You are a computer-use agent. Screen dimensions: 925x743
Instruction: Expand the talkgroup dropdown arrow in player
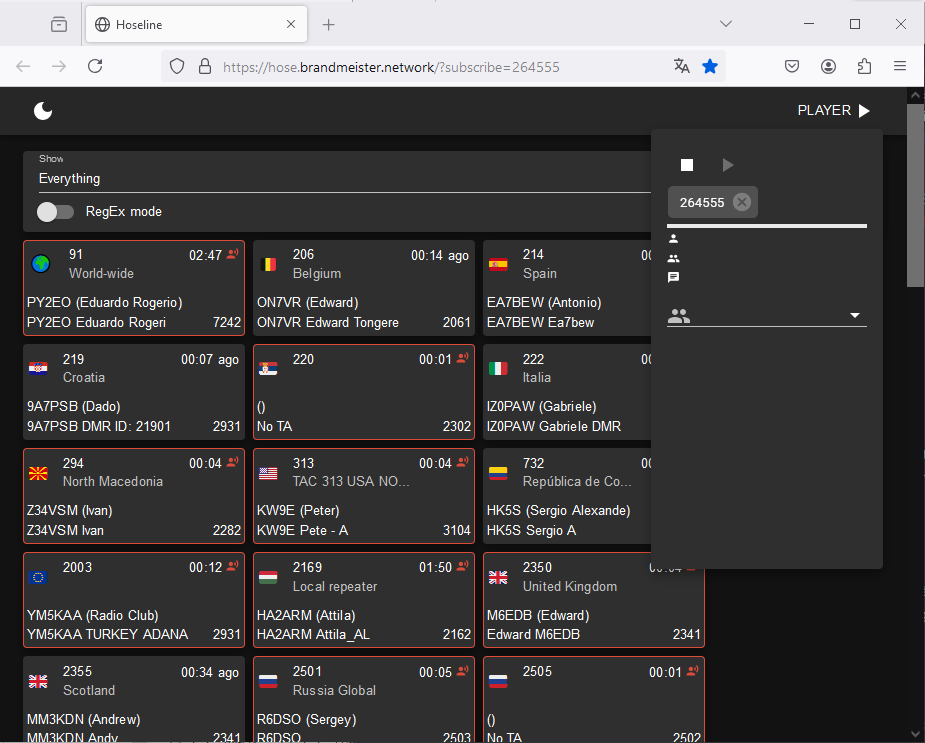point(855,316)
